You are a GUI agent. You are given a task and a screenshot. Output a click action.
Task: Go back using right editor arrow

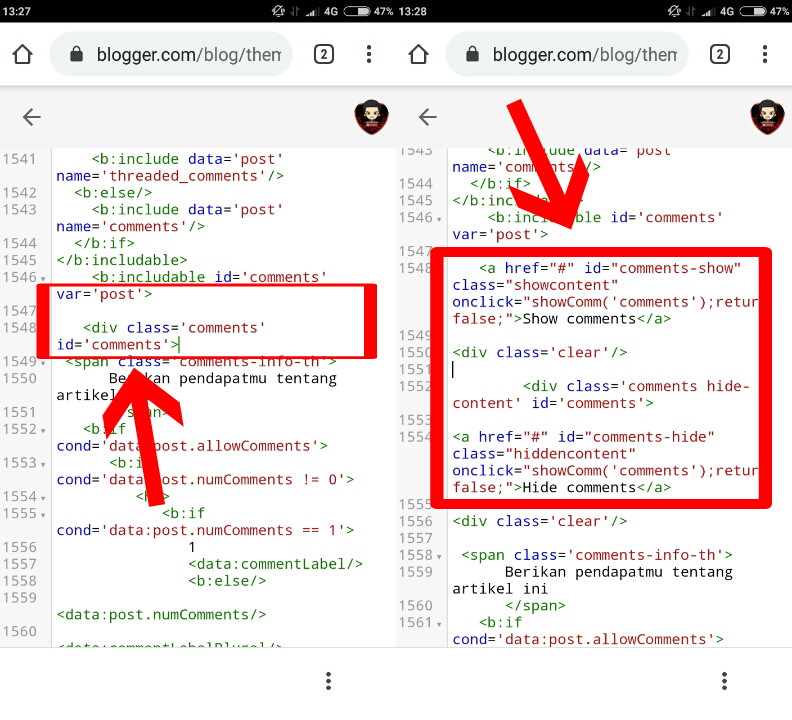tap(427, 117)
